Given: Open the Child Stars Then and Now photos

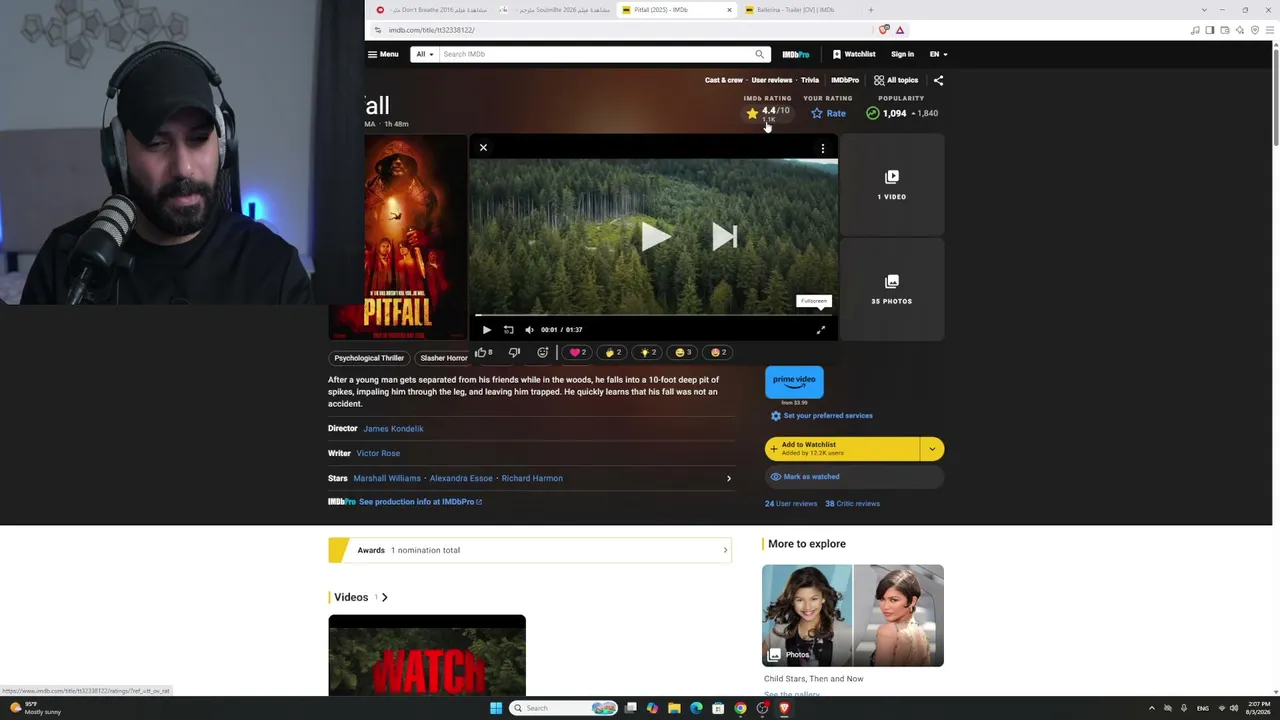Looking at the screenshot, I should tap(853, 616).
